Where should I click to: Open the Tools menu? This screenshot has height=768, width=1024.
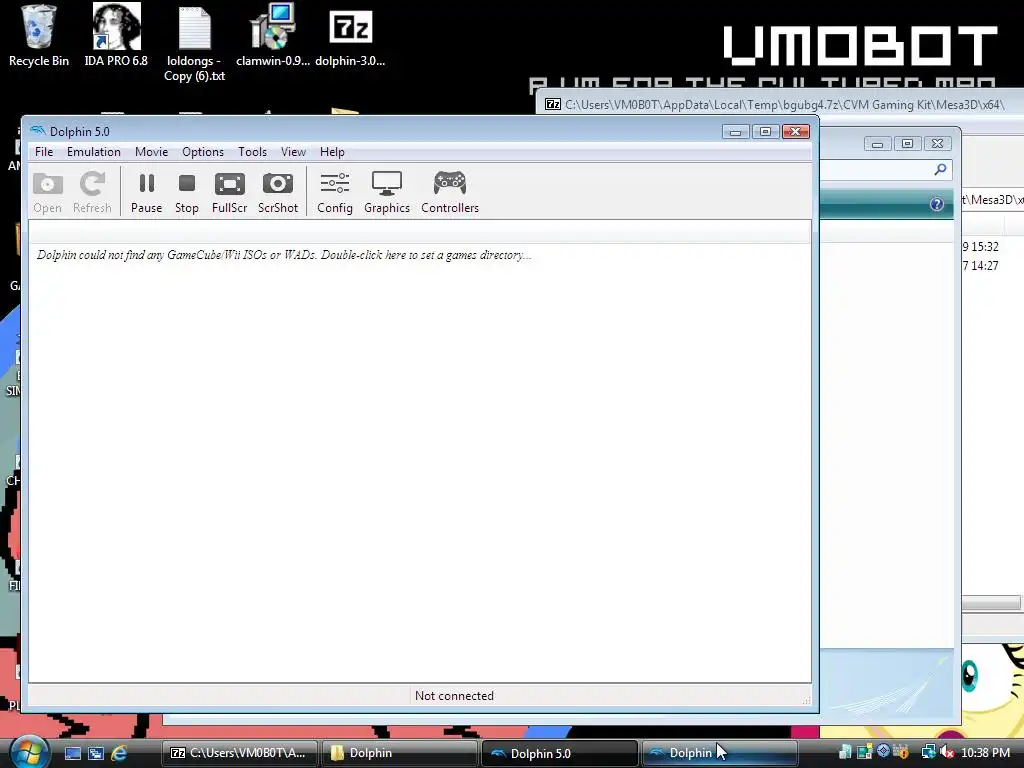point(252,152)
